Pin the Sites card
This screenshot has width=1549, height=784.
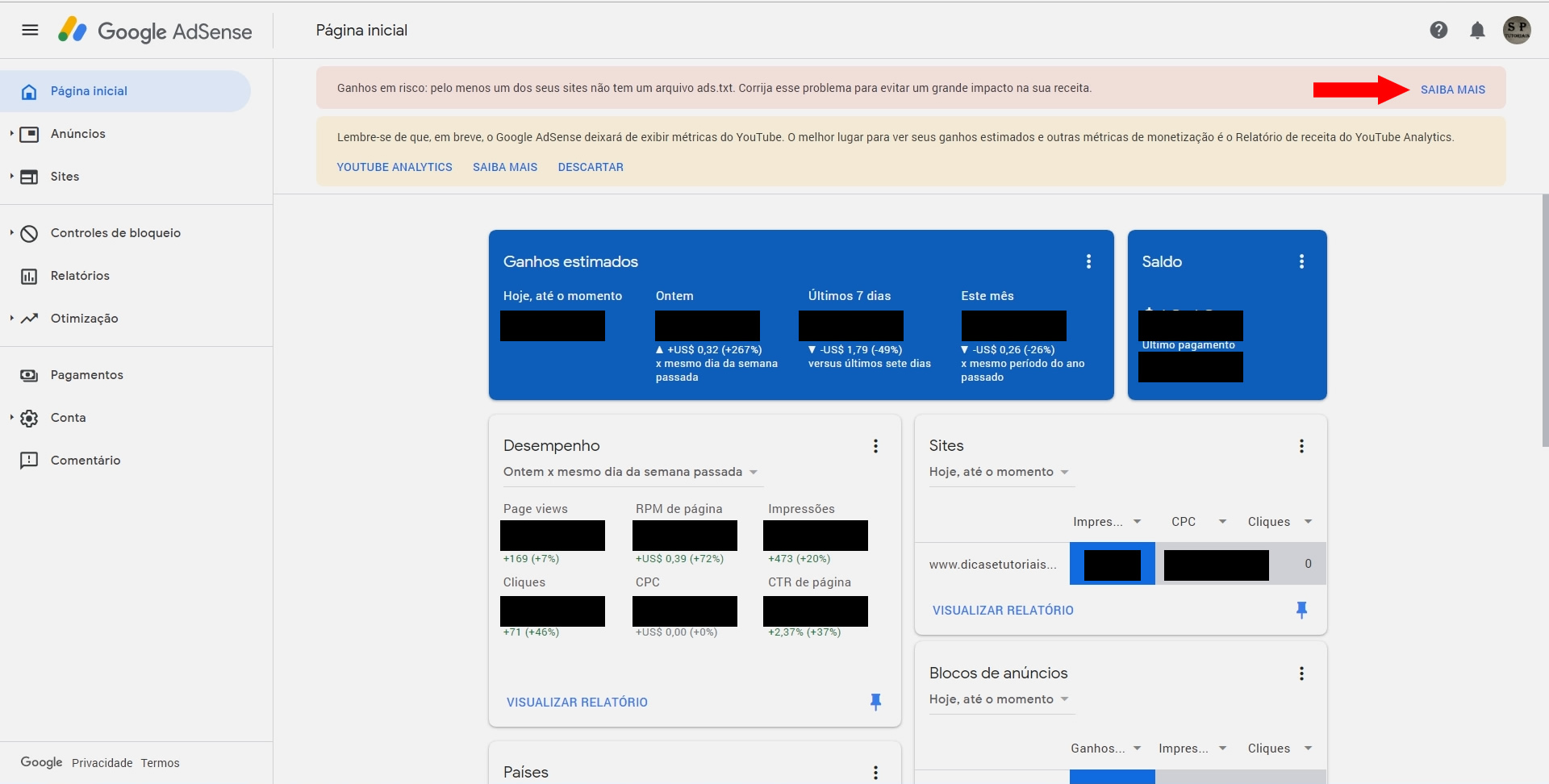pos(1301,610)
